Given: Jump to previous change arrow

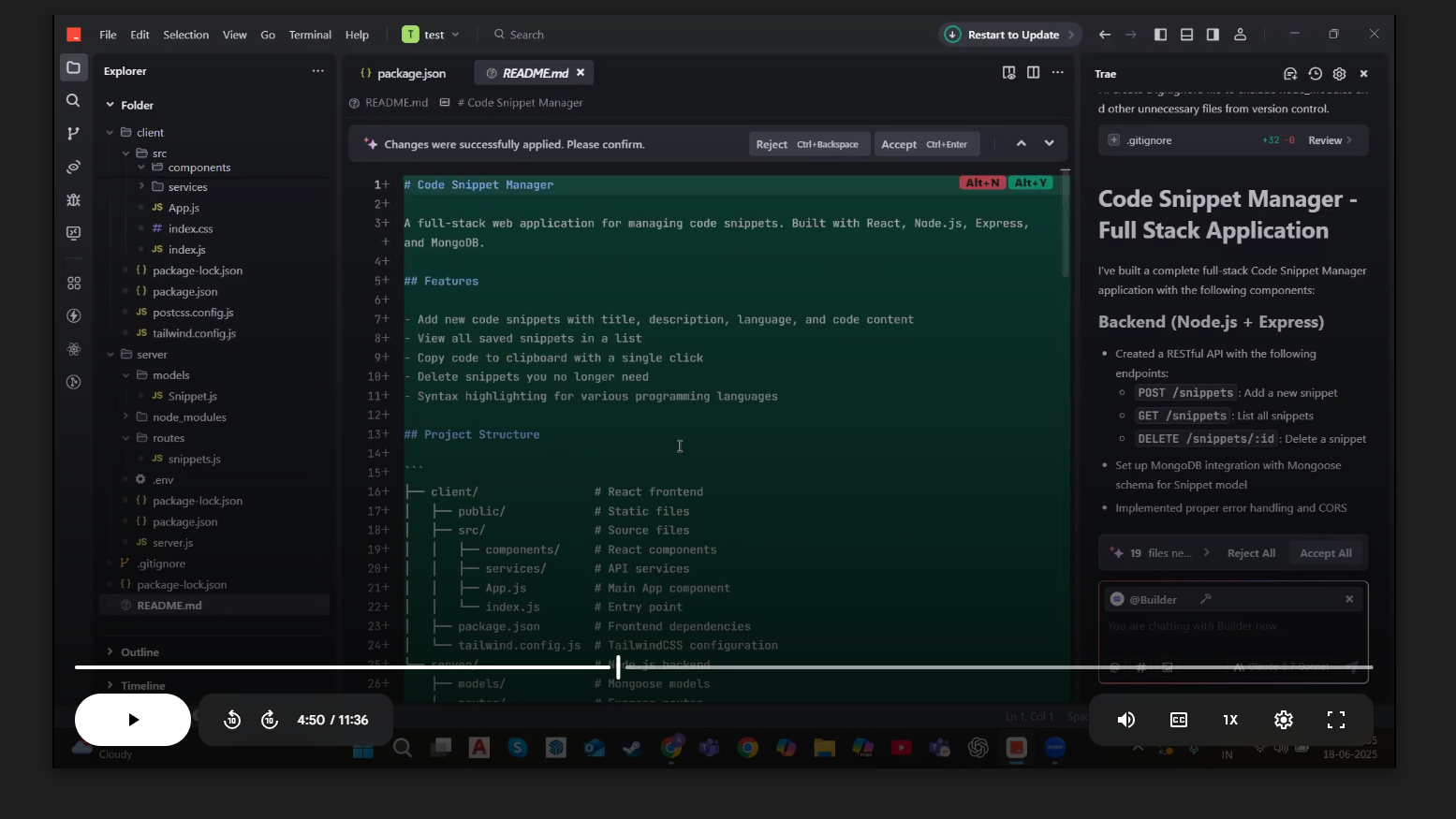Looking at the screenshot, I should [x=1022, y=143].
